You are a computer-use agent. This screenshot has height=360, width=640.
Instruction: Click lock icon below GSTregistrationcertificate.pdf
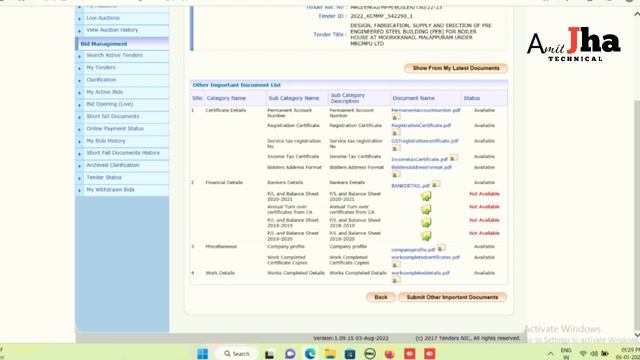[396, 148]
